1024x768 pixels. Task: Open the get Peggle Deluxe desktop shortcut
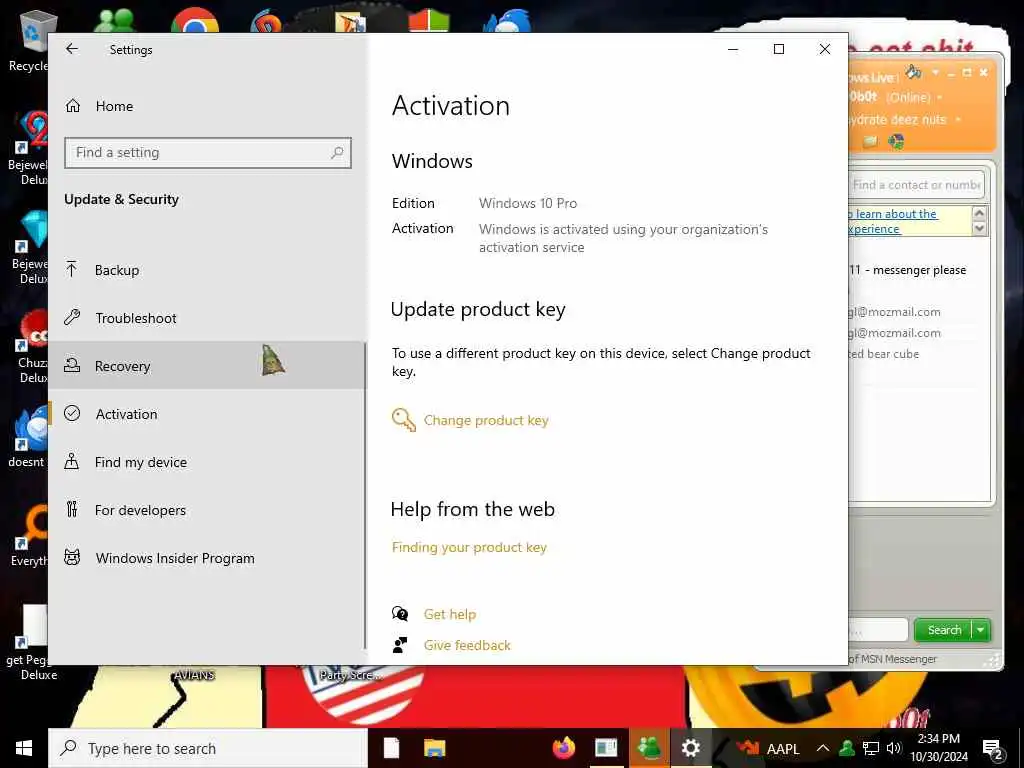(x=29, y=643)
